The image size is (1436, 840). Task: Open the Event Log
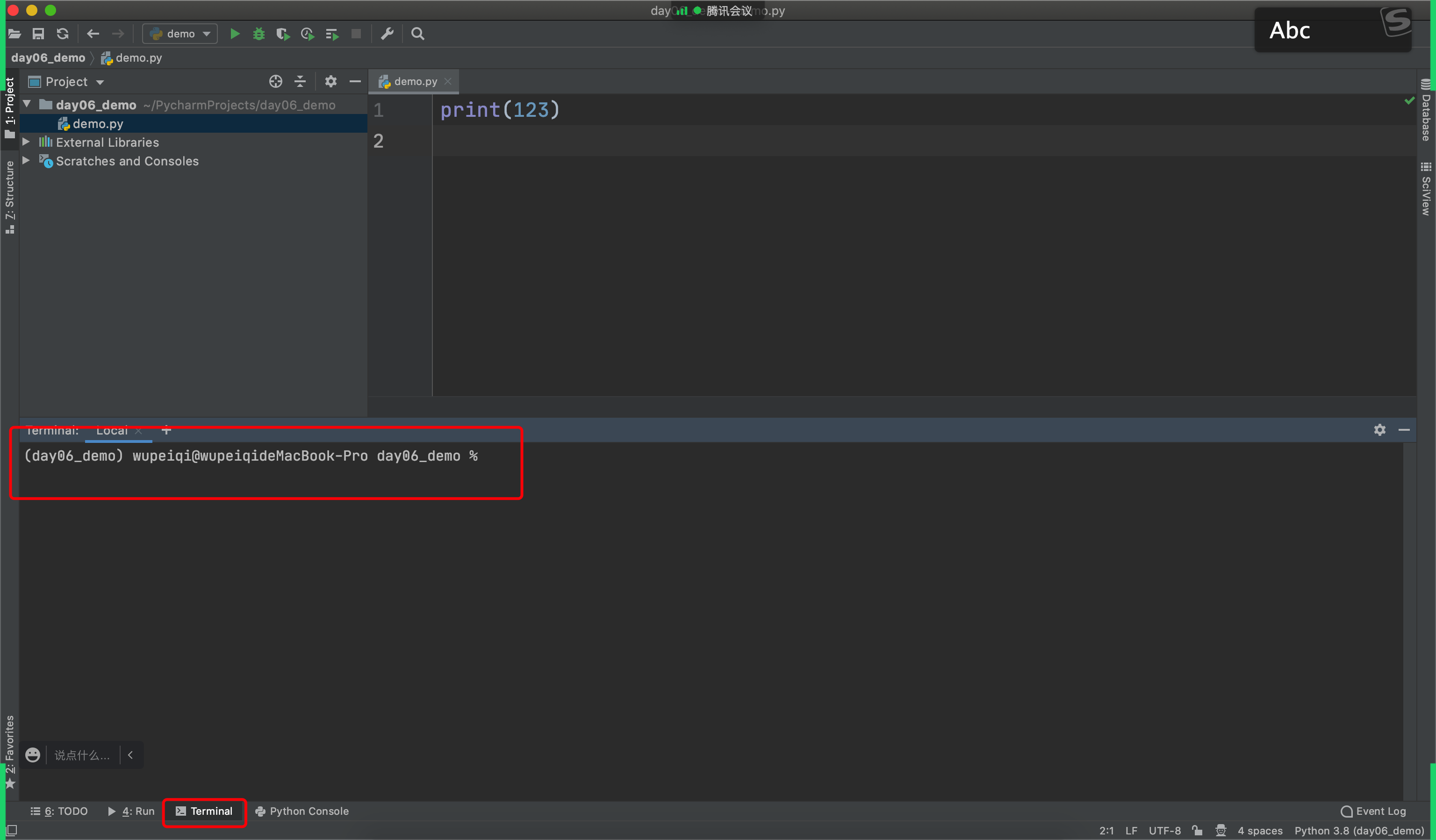1373,811
